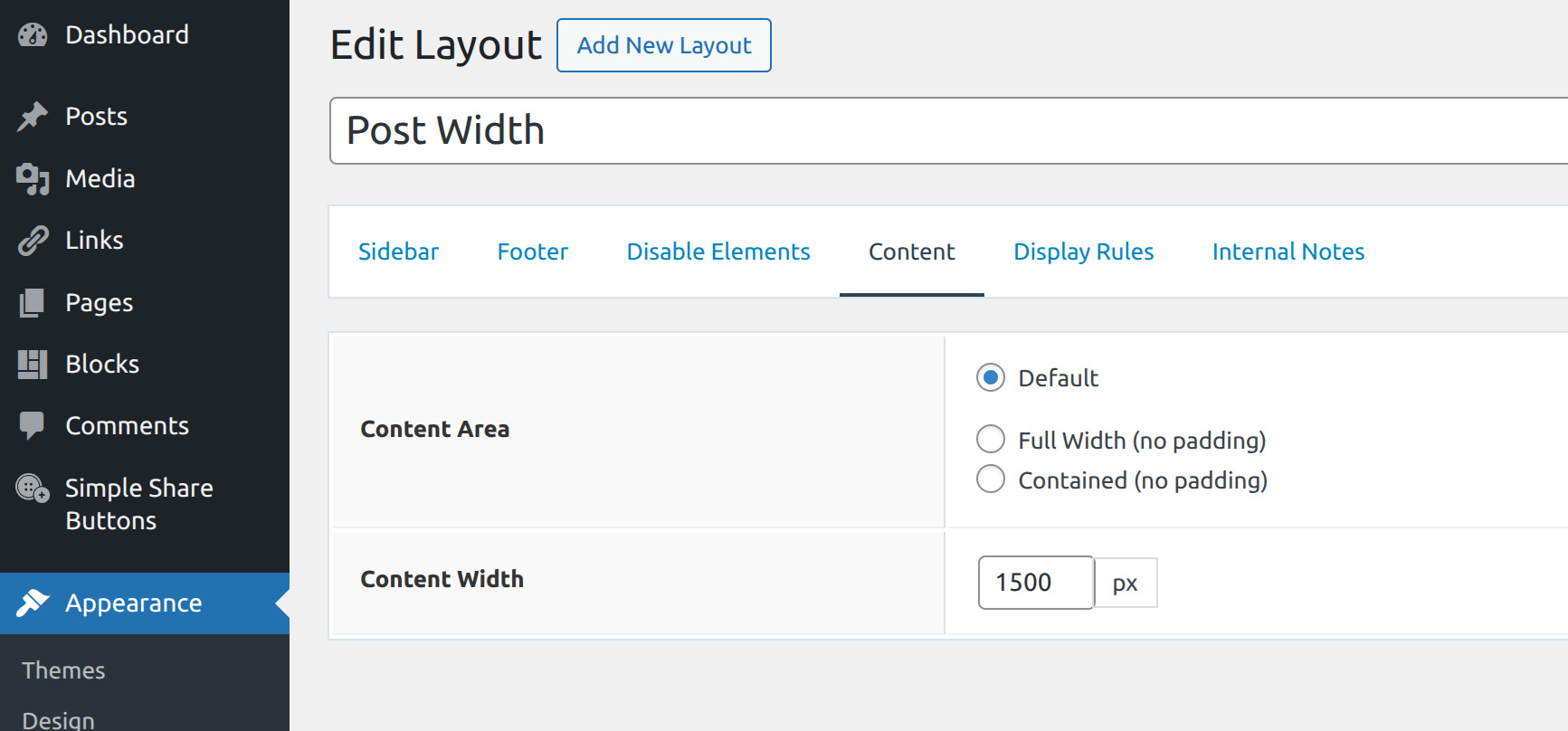Click the Simple Share Buttons icon
The image size is (1568, 731).
click(x=33, y=489)
